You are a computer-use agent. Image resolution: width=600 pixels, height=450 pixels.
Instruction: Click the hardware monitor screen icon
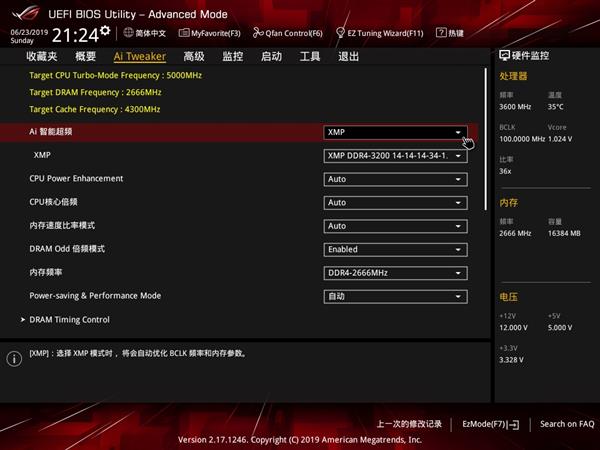coord(504,55)
